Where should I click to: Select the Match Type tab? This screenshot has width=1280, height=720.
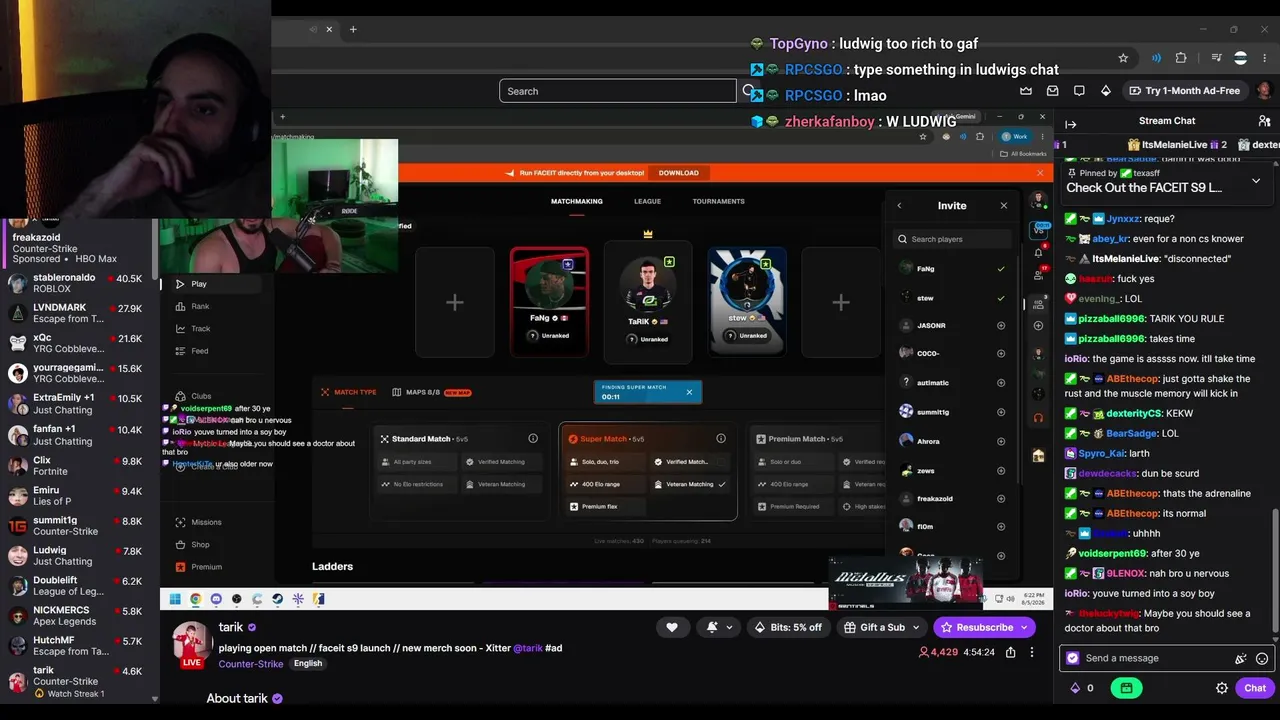click(x=349, y=392)
